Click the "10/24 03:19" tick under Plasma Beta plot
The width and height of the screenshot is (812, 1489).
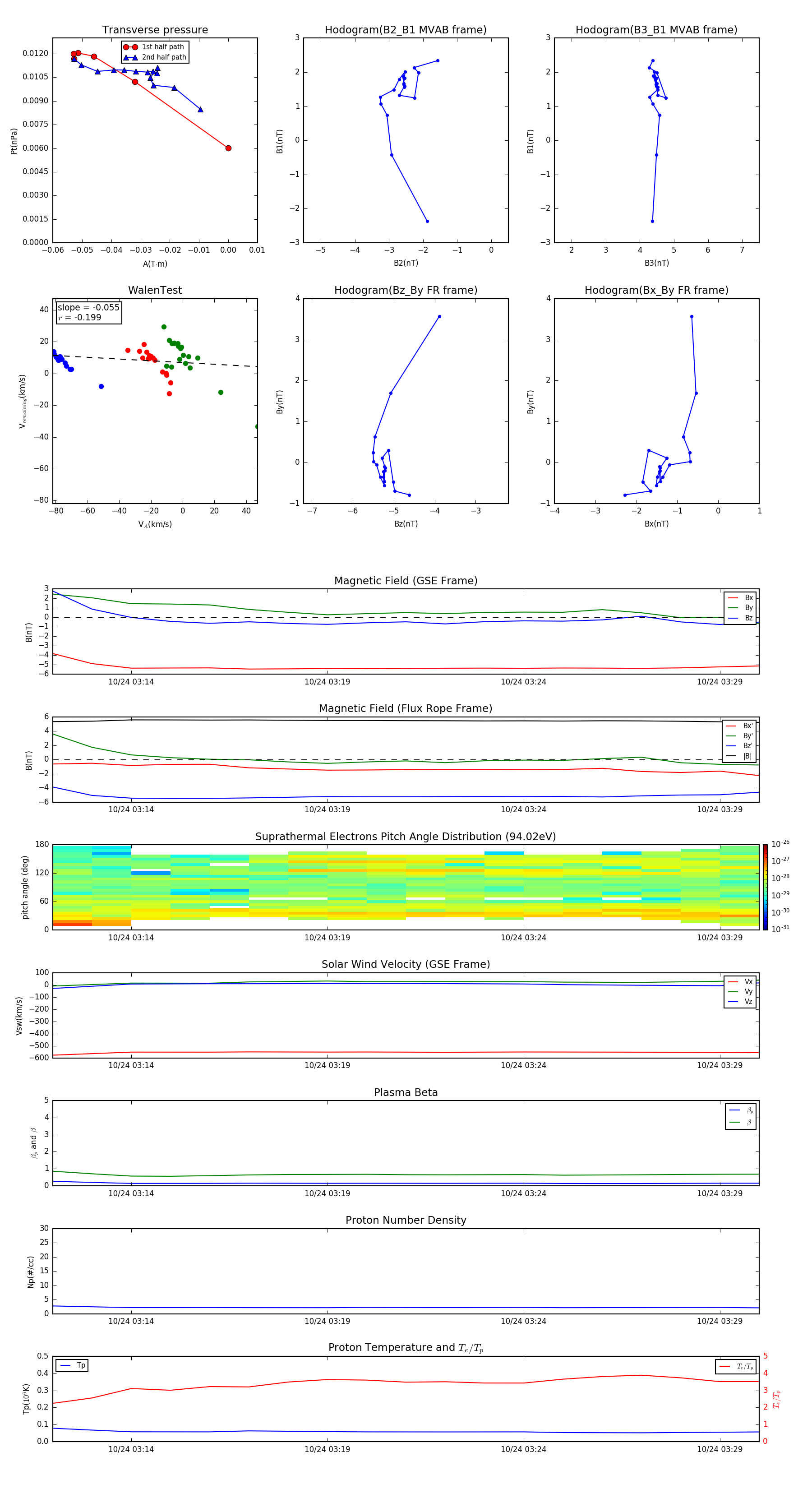pos(327,1193)
